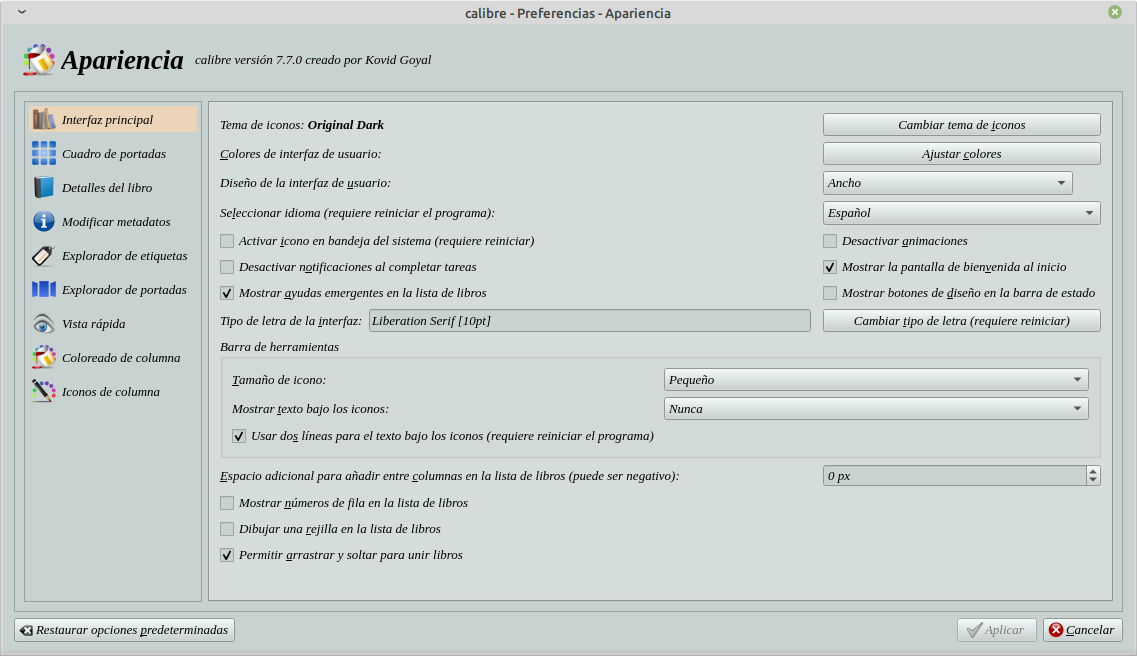Click Cambiar tipo de letra button
Image resolution: width=1137 pixels, height=656 pixels.
[x=962, y=320]
